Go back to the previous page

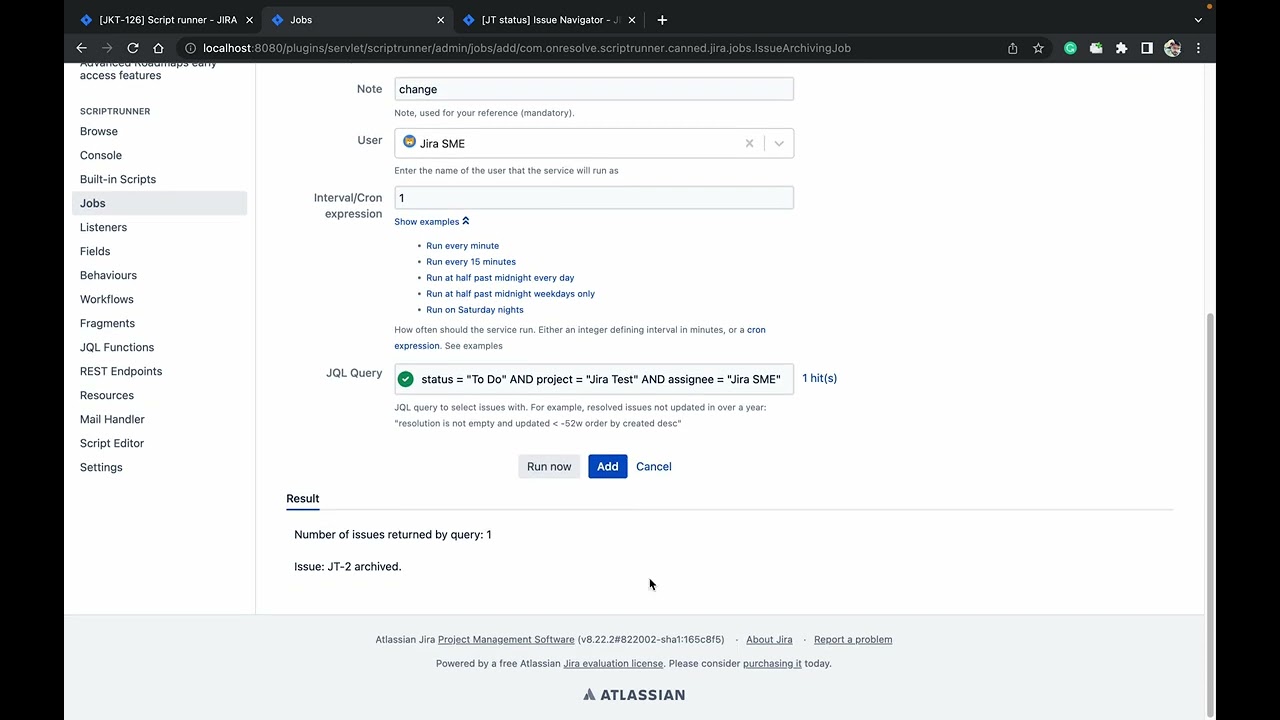pos(82,48)
